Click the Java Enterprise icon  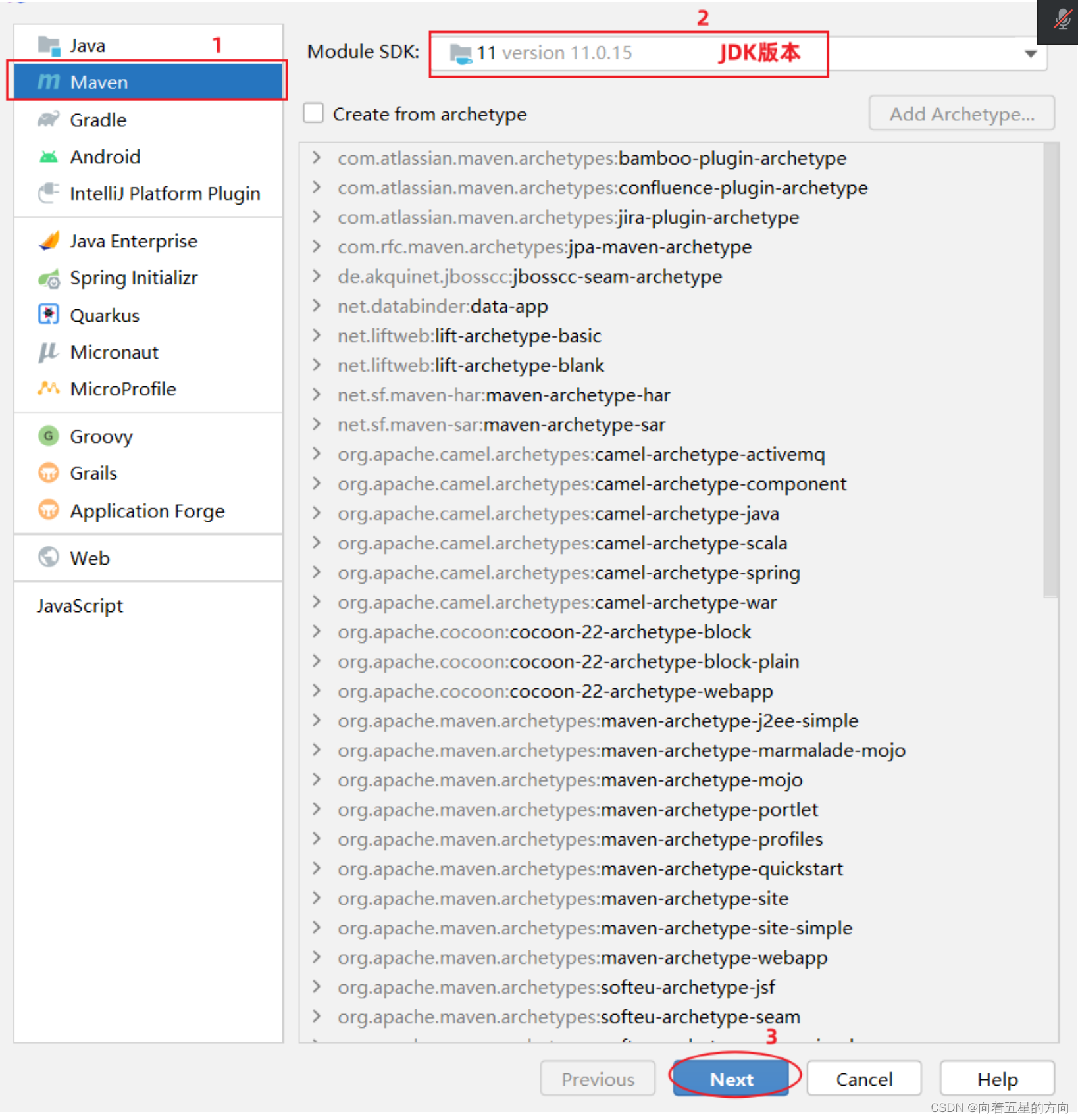click(49, 241)
